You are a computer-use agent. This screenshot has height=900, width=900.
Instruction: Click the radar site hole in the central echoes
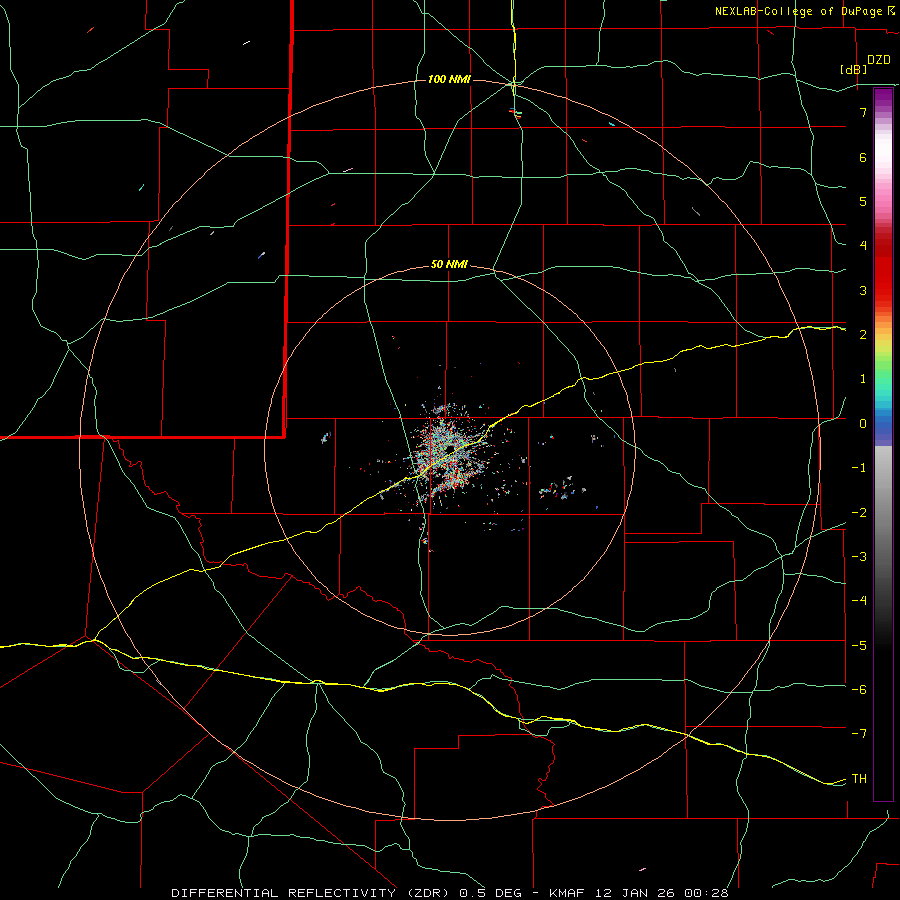coord(451,448)
